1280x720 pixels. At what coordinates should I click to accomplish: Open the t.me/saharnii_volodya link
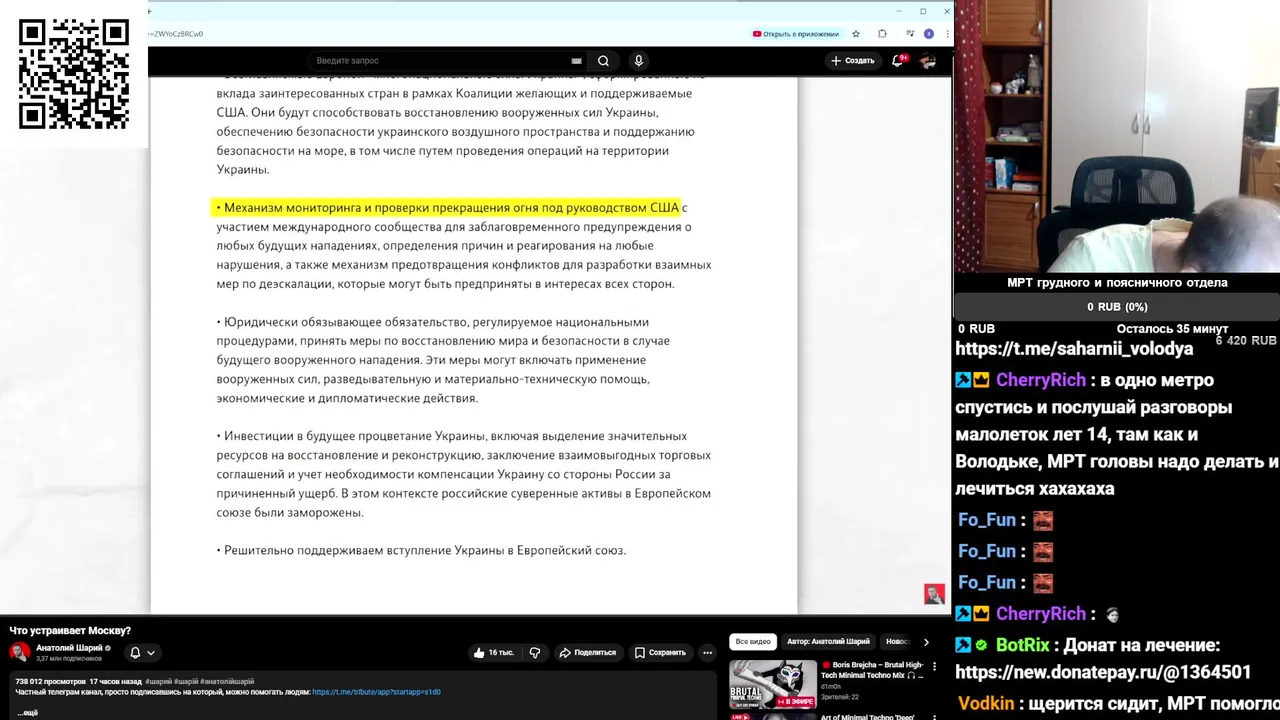tap(1074, 349)
